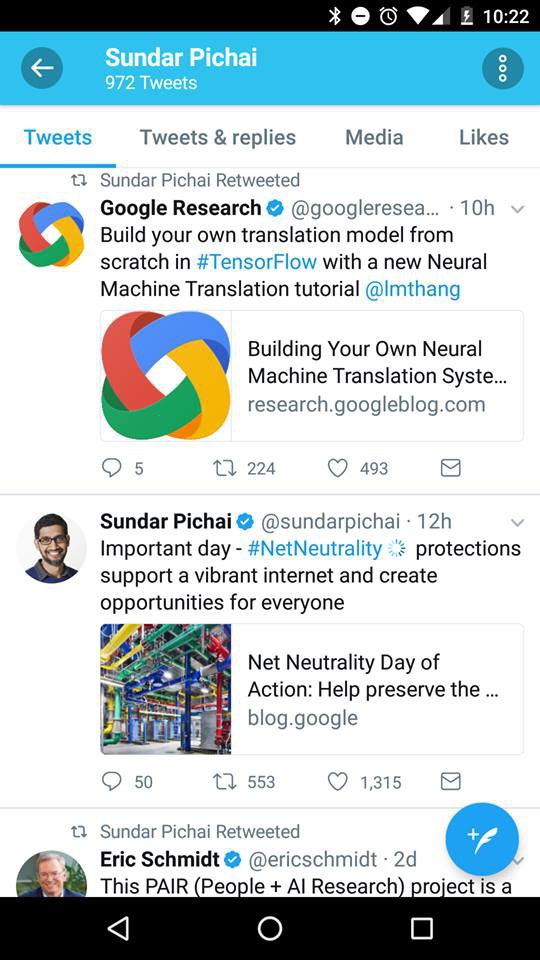Expand the Google Research tweet options chevron

[x=517, y=209]
